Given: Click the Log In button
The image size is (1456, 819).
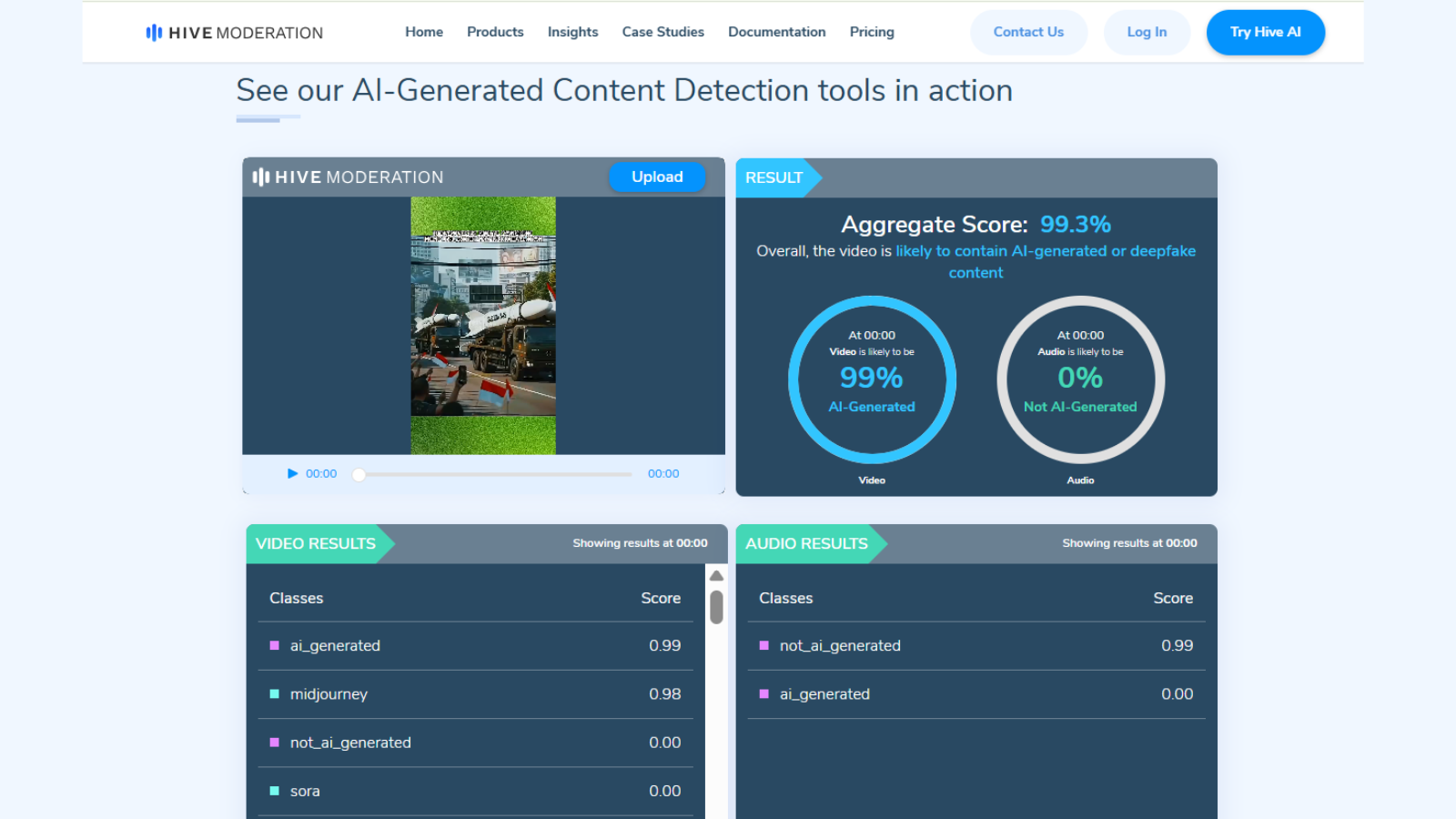Looking at the screenshot, I should [1147, 32].
